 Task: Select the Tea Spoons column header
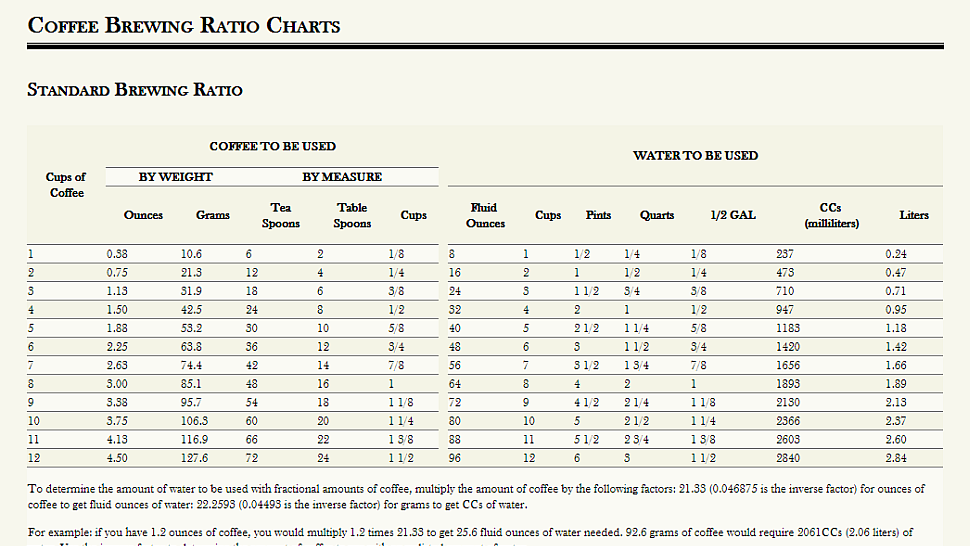click(x=280, y=215)
